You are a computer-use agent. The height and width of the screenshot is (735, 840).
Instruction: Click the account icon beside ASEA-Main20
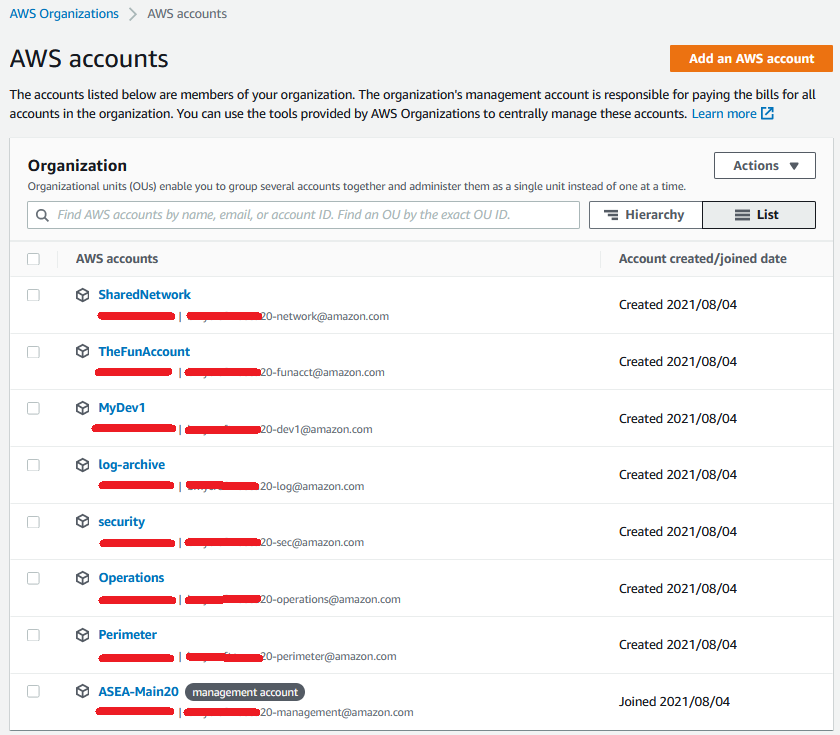(x=82, y=691)
